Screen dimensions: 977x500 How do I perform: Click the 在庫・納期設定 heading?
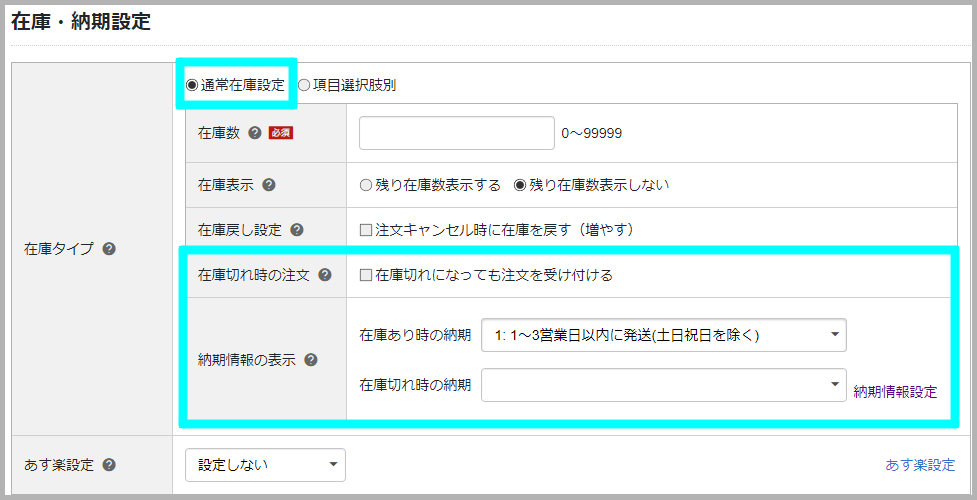[x=81, y=22]
